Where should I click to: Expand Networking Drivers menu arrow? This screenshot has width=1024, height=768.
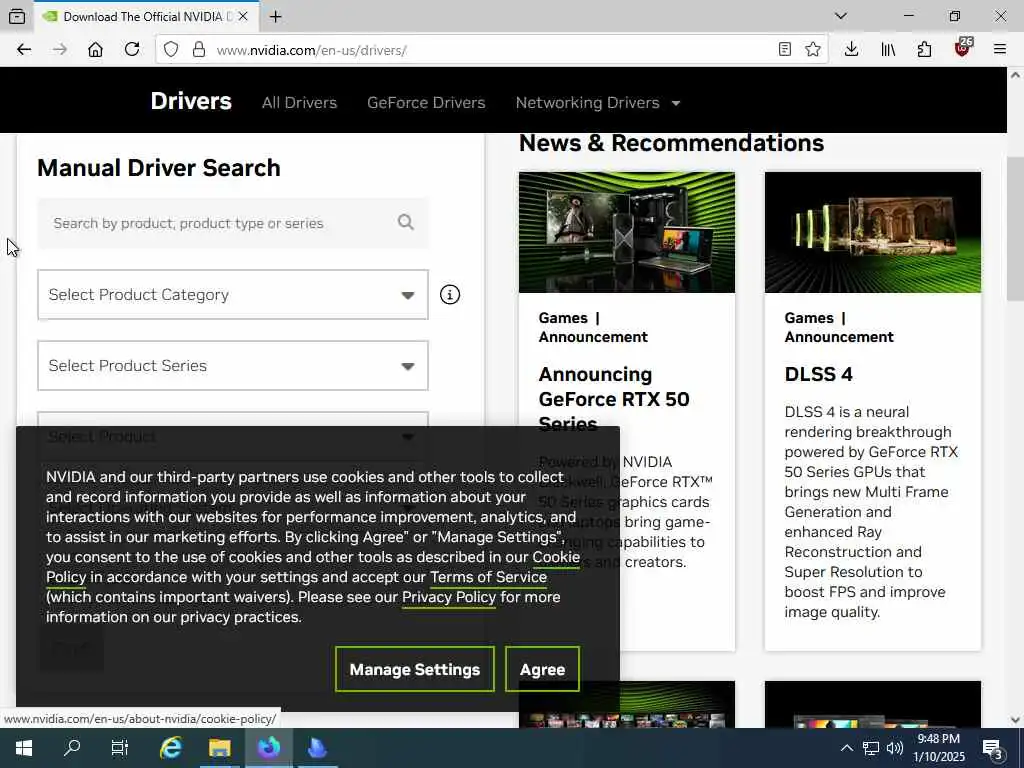[676, 103]
